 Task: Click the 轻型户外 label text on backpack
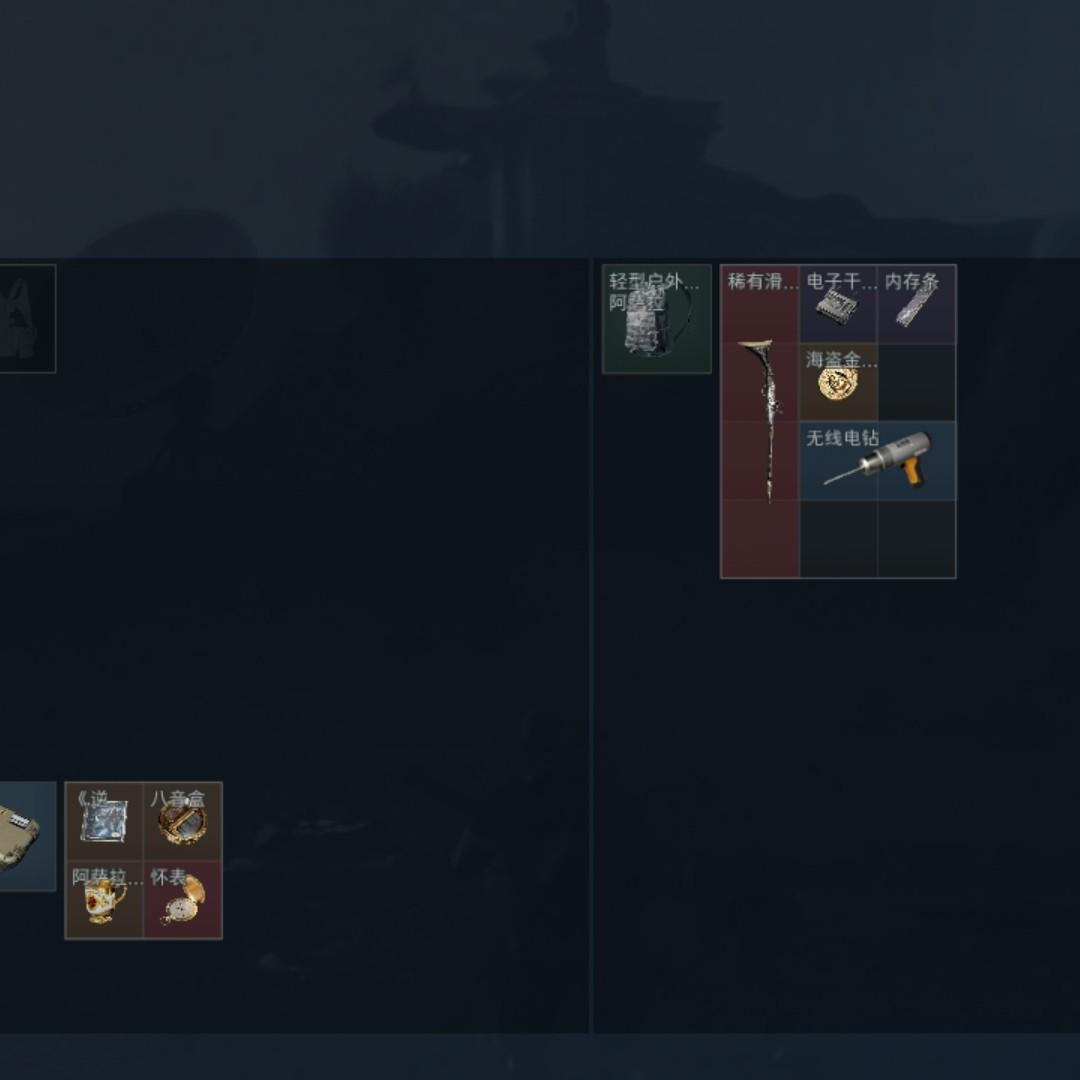(654, 282)
